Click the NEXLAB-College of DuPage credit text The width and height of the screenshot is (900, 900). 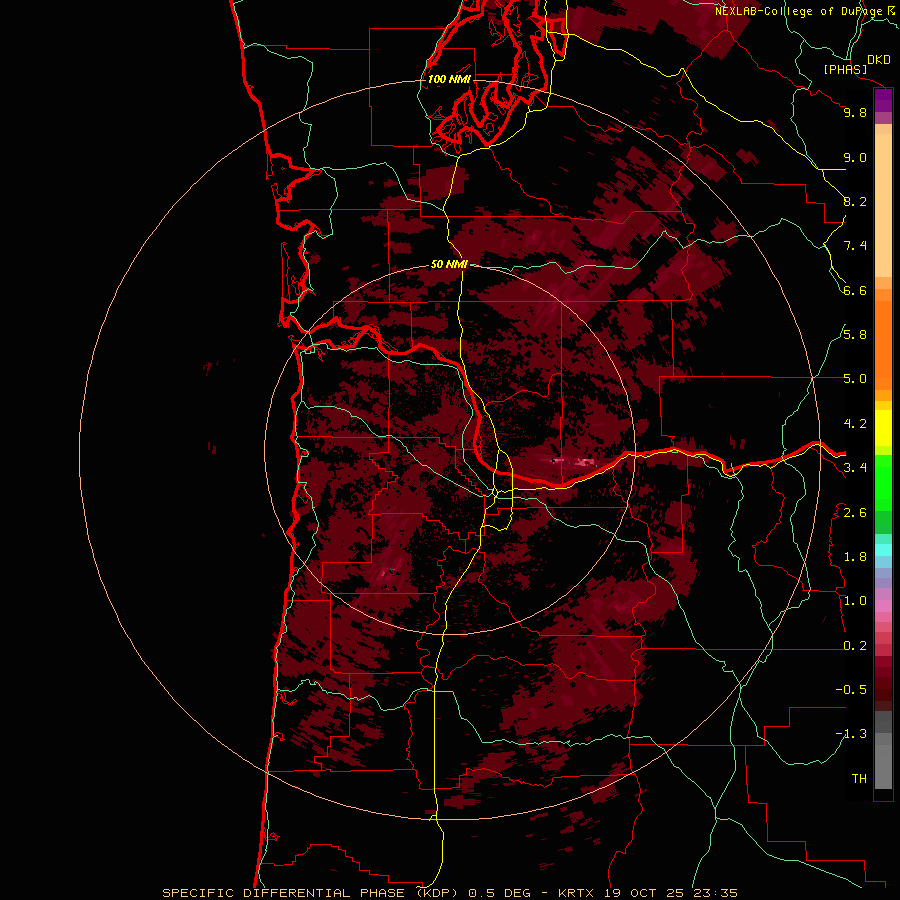[x=798, y=11]
